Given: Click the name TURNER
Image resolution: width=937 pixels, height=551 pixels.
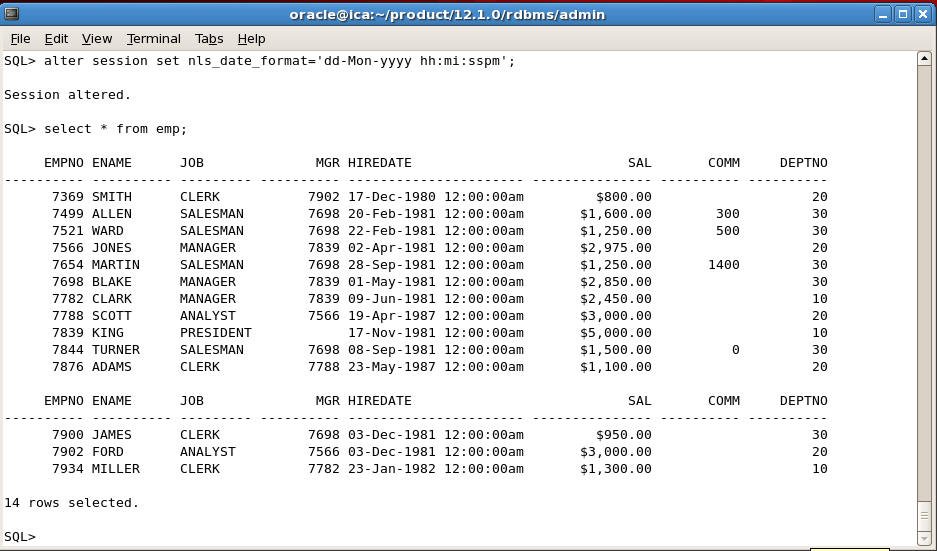Looking at the screenshot, I should click(116, 350).
